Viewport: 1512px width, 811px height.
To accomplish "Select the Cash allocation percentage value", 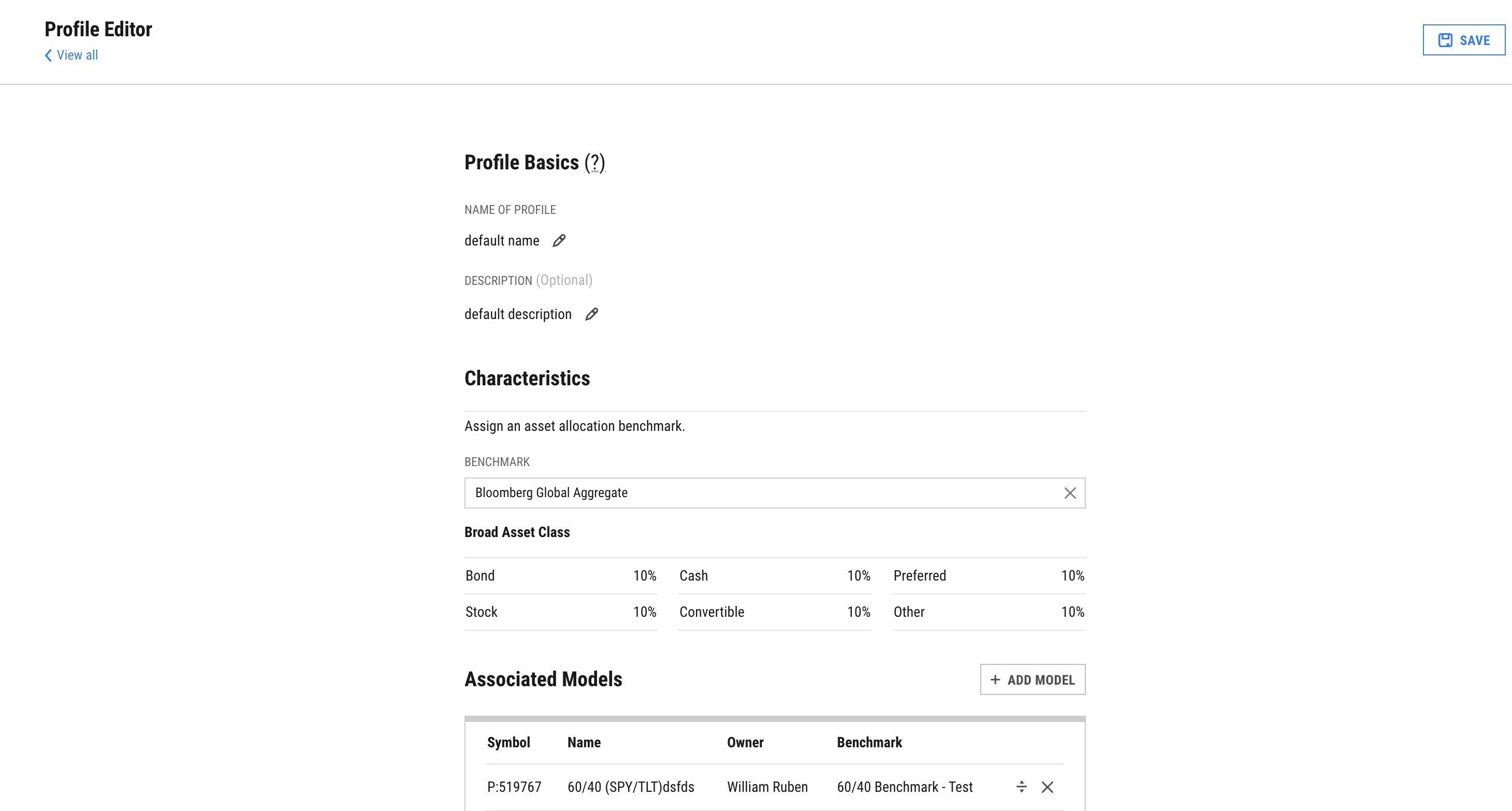I will (x=858, y=576).
